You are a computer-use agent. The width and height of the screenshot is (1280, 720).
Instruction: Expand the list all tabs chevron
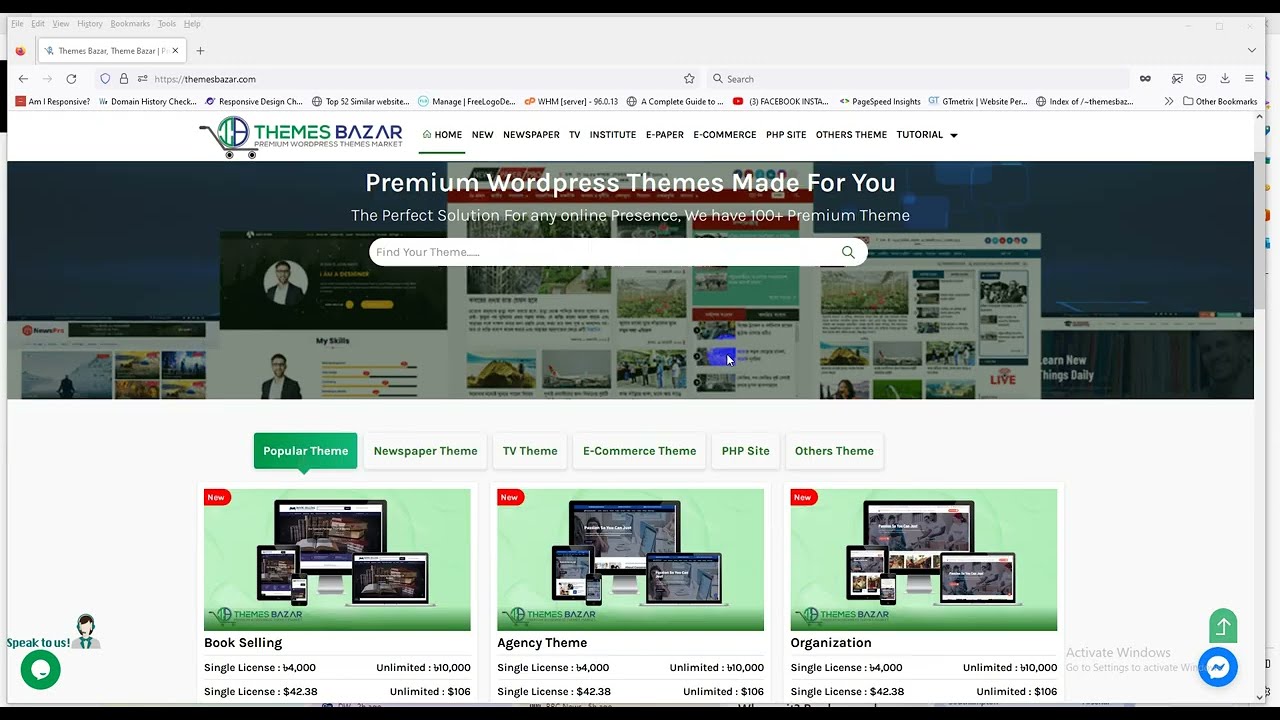[1251, 50]
